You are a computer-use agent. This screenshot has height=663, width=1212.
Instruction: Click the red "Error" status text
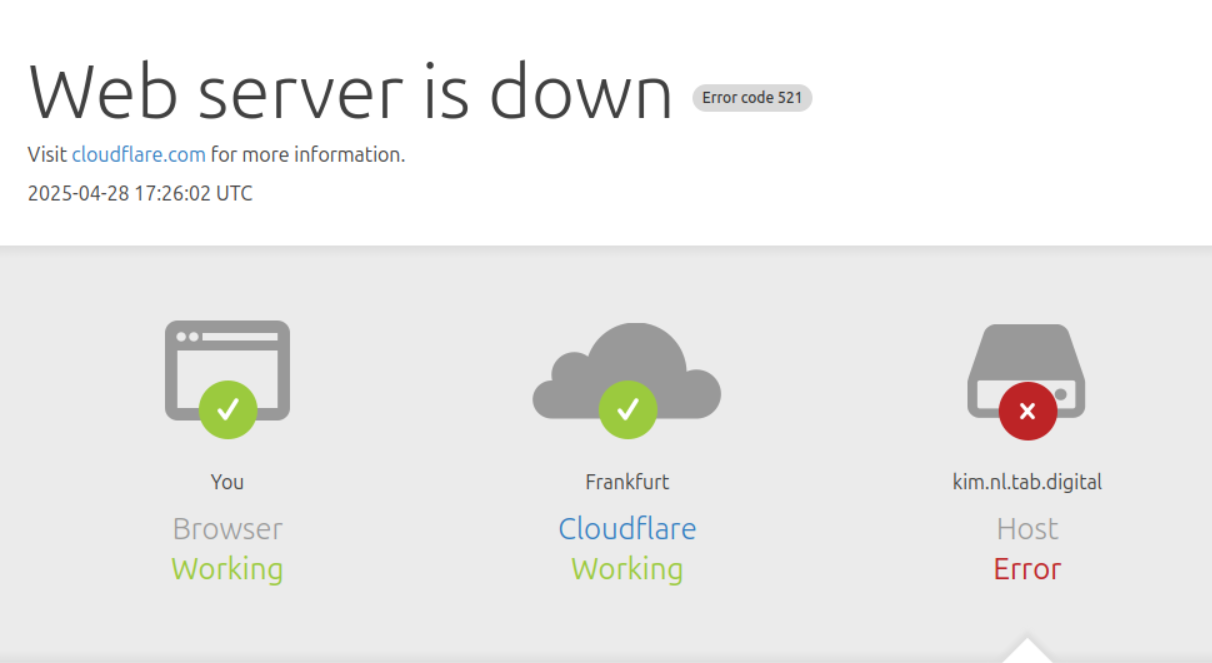[x=1027, y=569]
